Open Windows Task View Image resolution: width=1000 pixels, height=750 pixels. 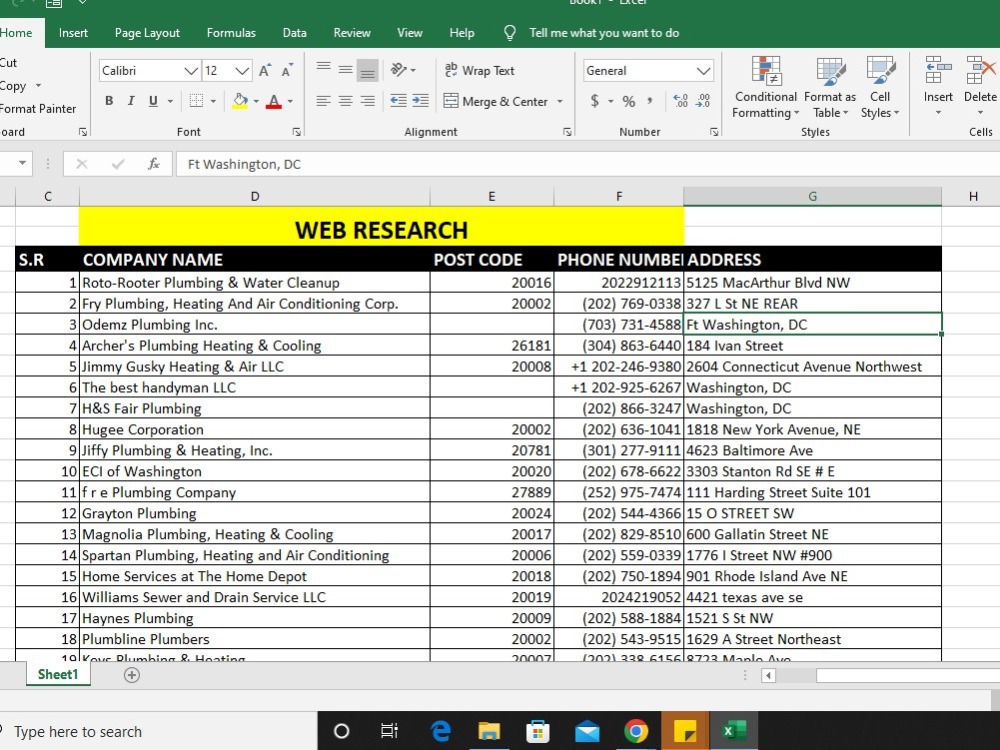click(388, 731)
